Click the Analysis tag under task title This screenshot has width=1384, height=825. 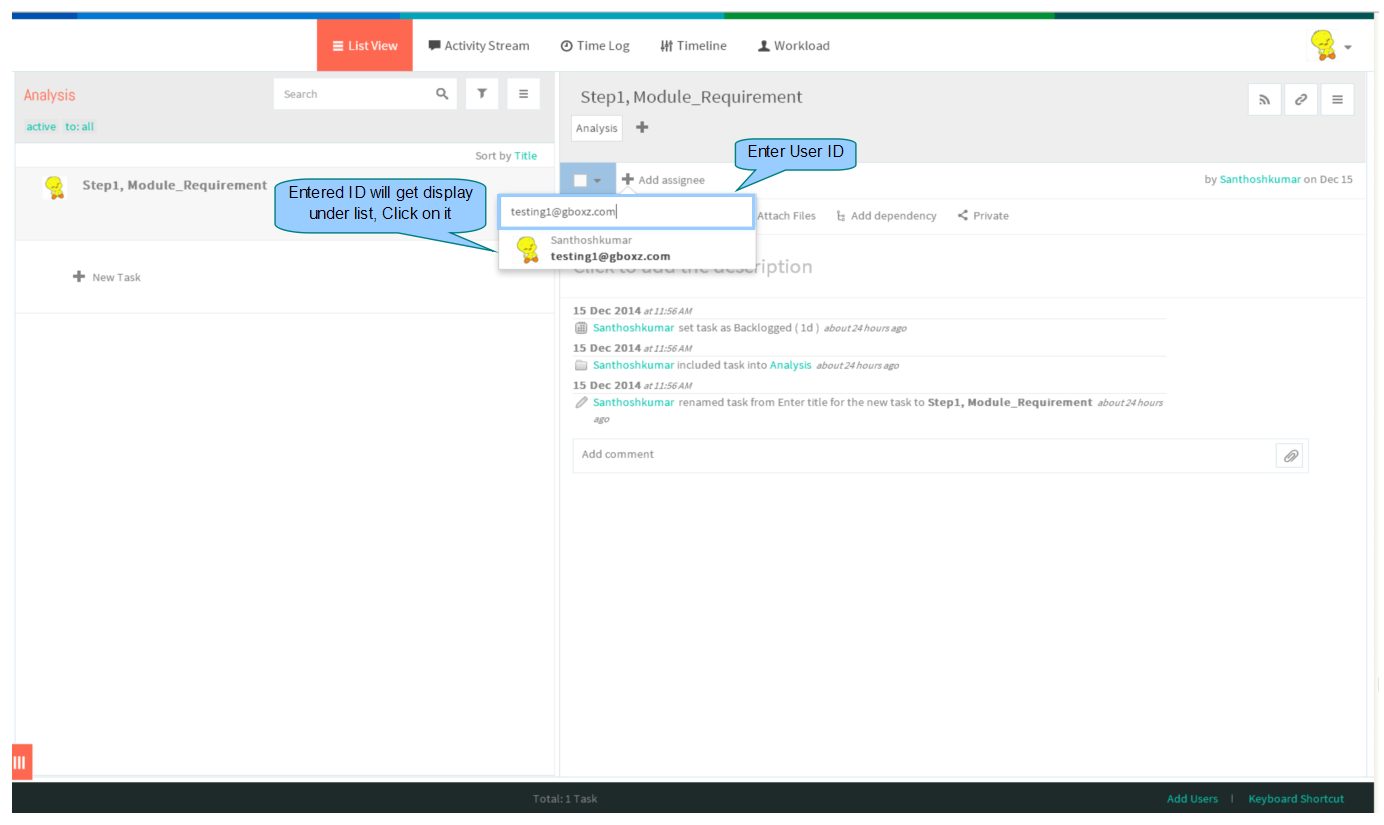pos(597,128)
